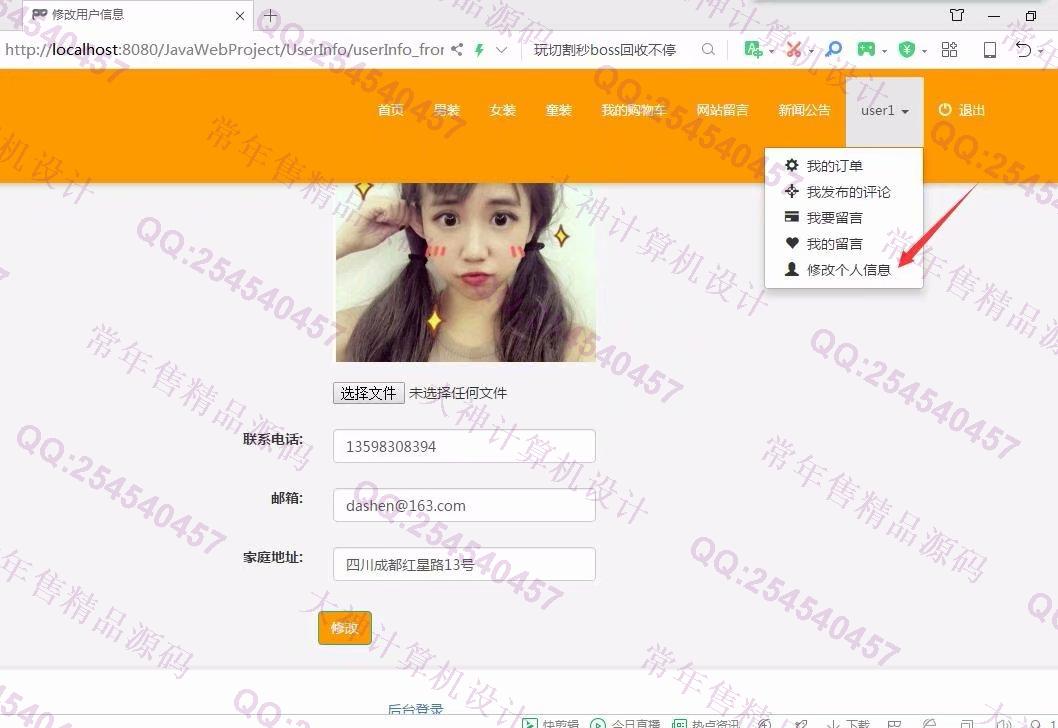Choose 修改个人信息 in the dropdown menu

(848, 270)
